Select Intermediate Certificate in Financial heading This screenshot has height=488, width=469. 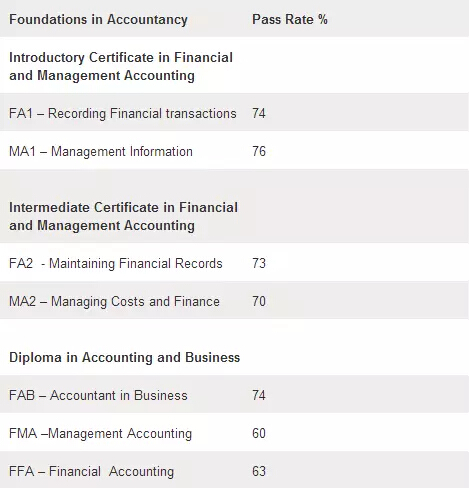[x=123, y=216]
